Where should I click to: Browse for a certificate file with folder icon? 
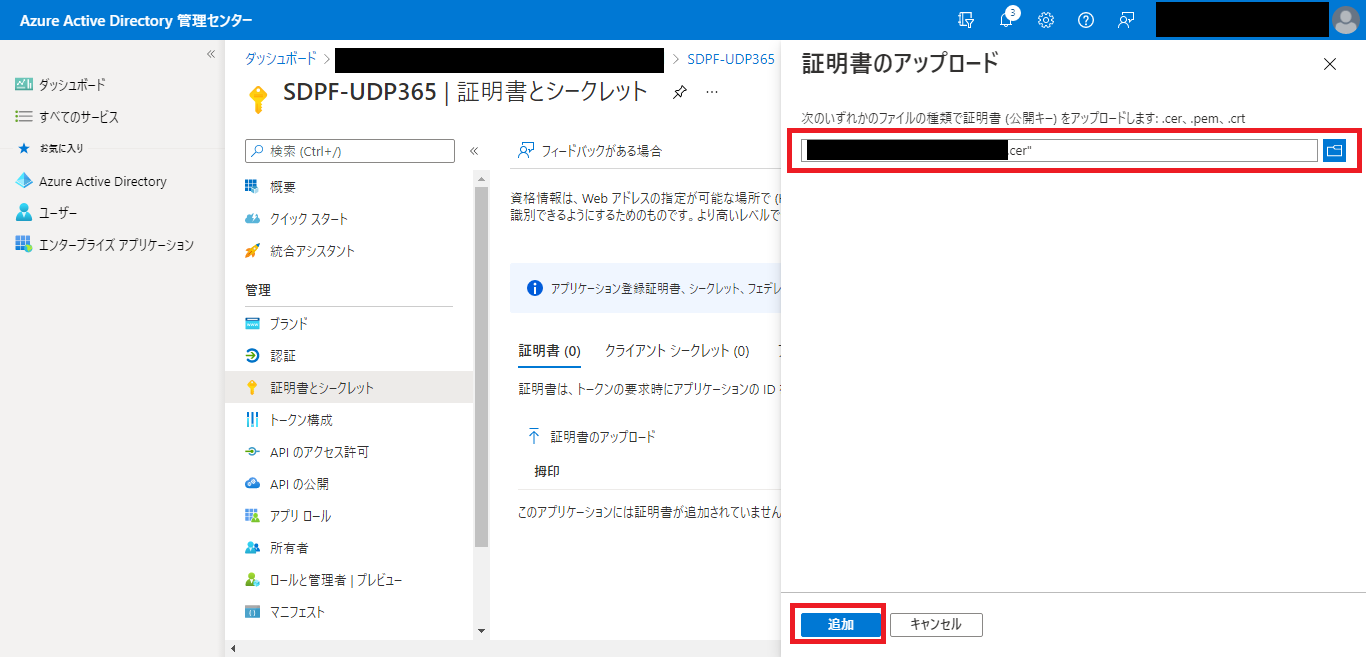(1334, 151)
